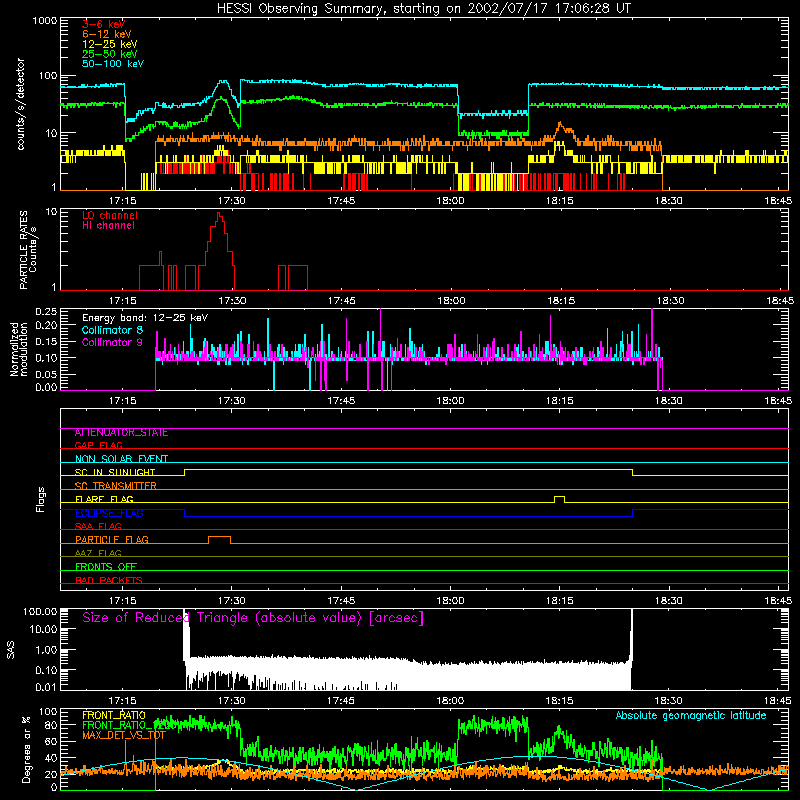Select the red "3-6 keV" legend label

104,24
